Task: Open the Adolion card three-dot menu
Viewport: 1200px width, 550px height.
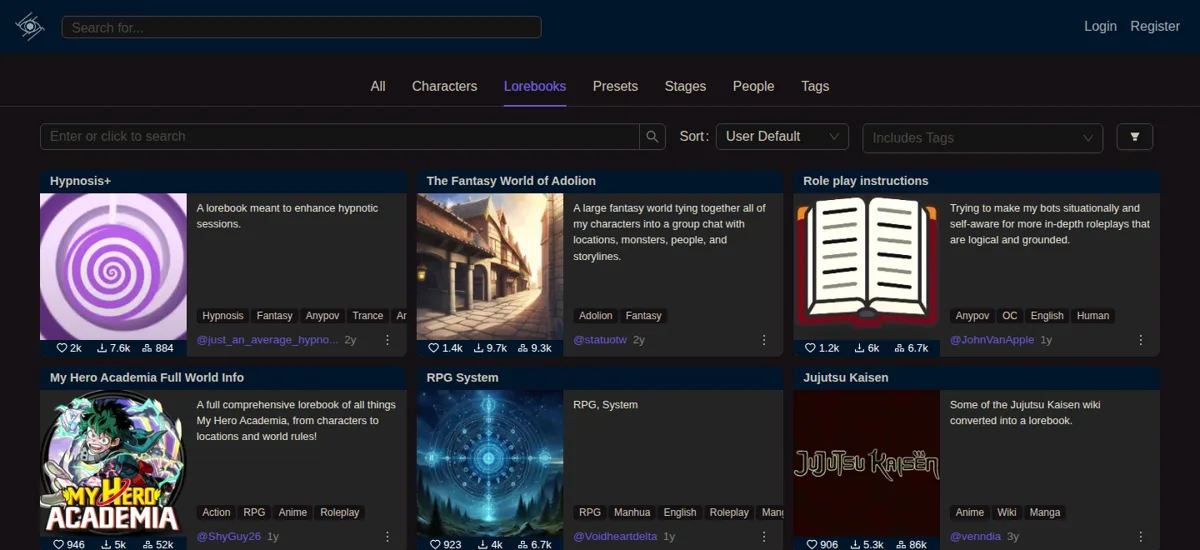Action: point(764,340)
